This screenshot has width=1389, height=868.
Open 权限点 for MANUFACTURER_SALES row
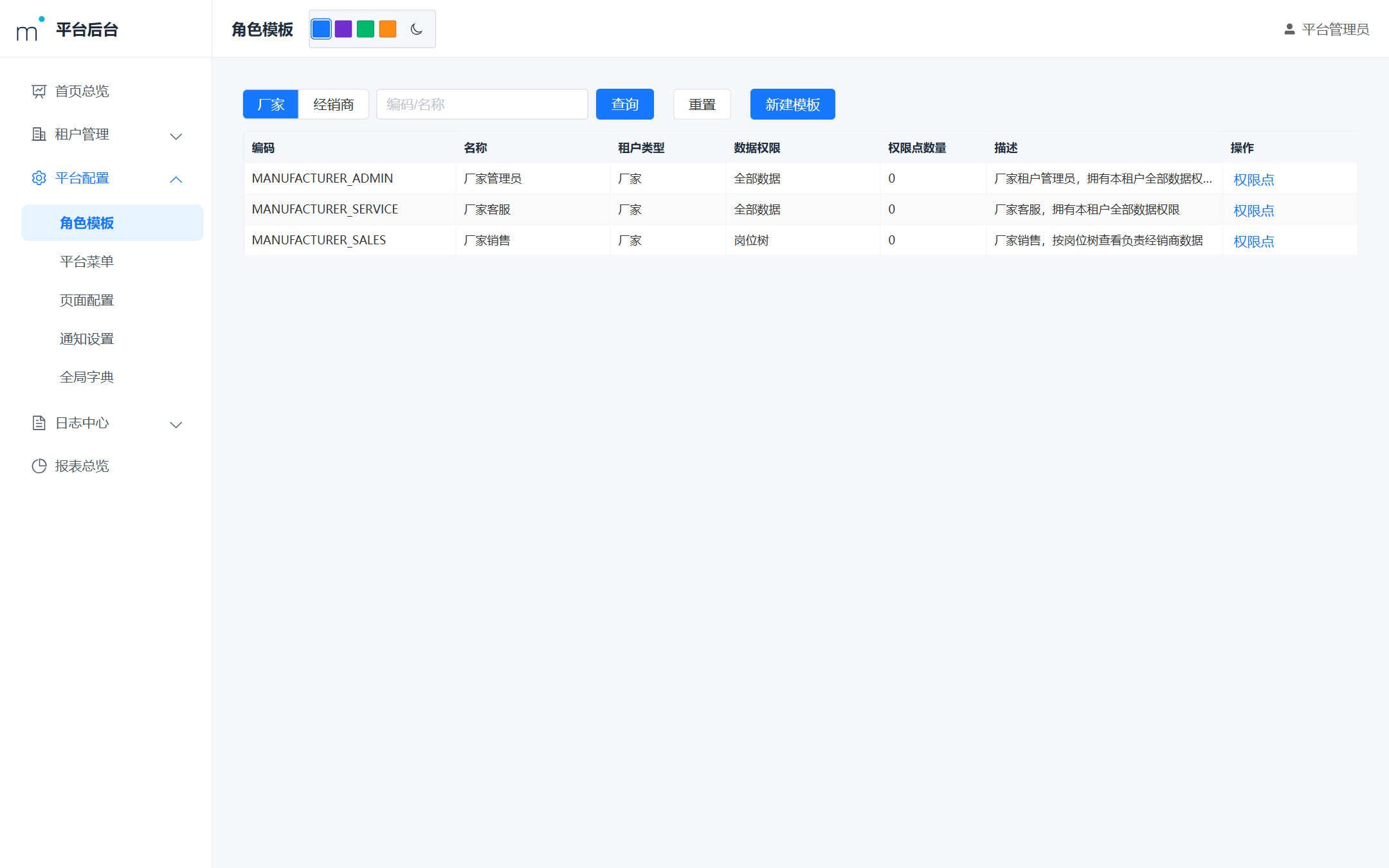(1254, 241)
